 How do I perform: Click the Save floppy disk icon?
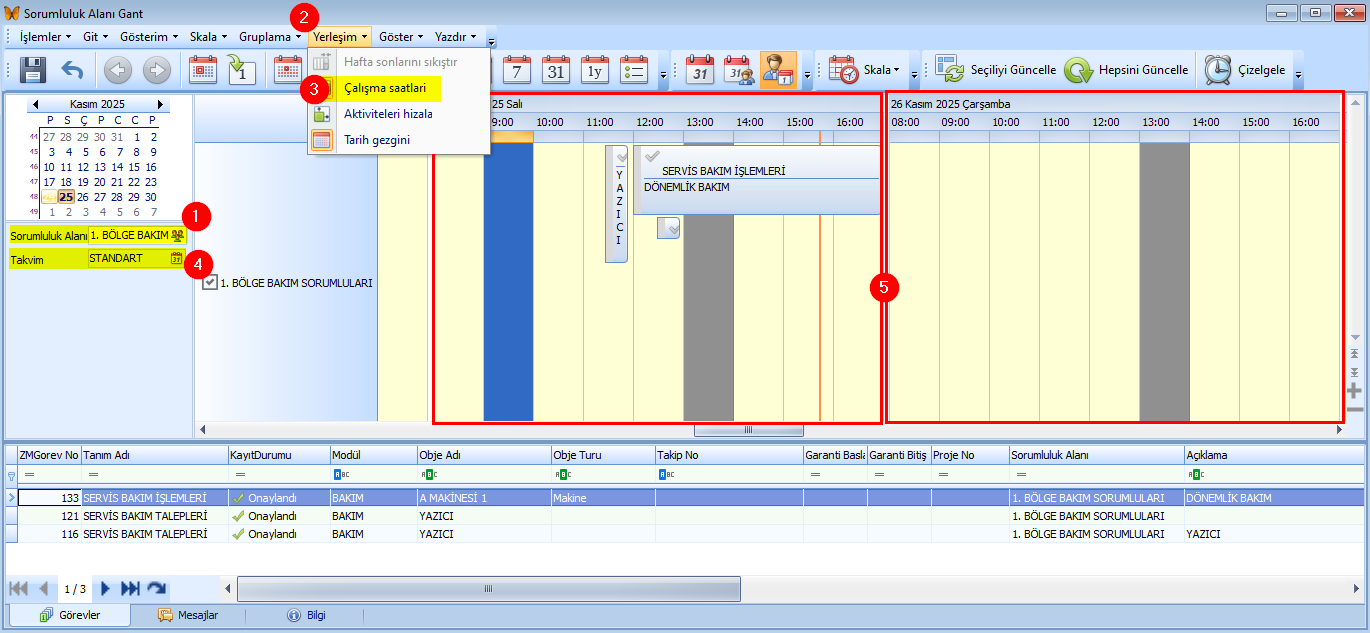[x=33, y=70]
